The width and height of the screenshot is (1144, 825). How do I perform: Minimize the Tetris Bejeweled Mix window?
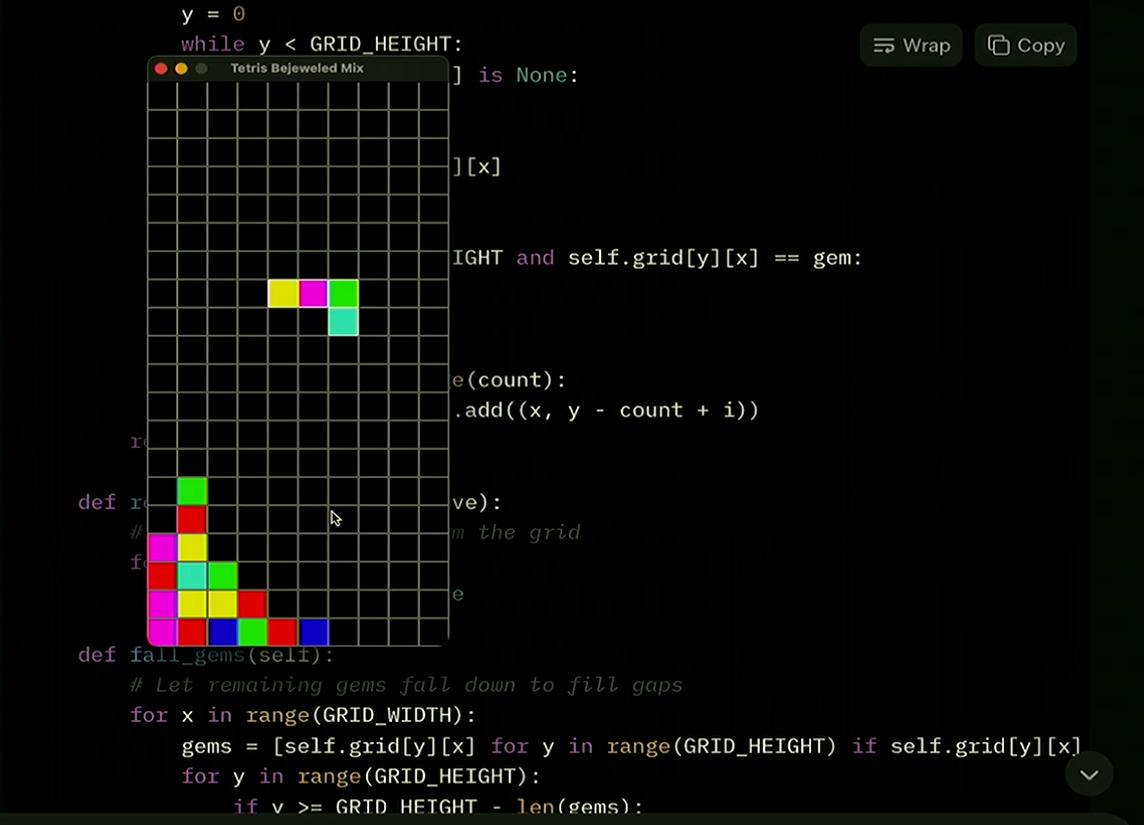click(x=181, y=69)
